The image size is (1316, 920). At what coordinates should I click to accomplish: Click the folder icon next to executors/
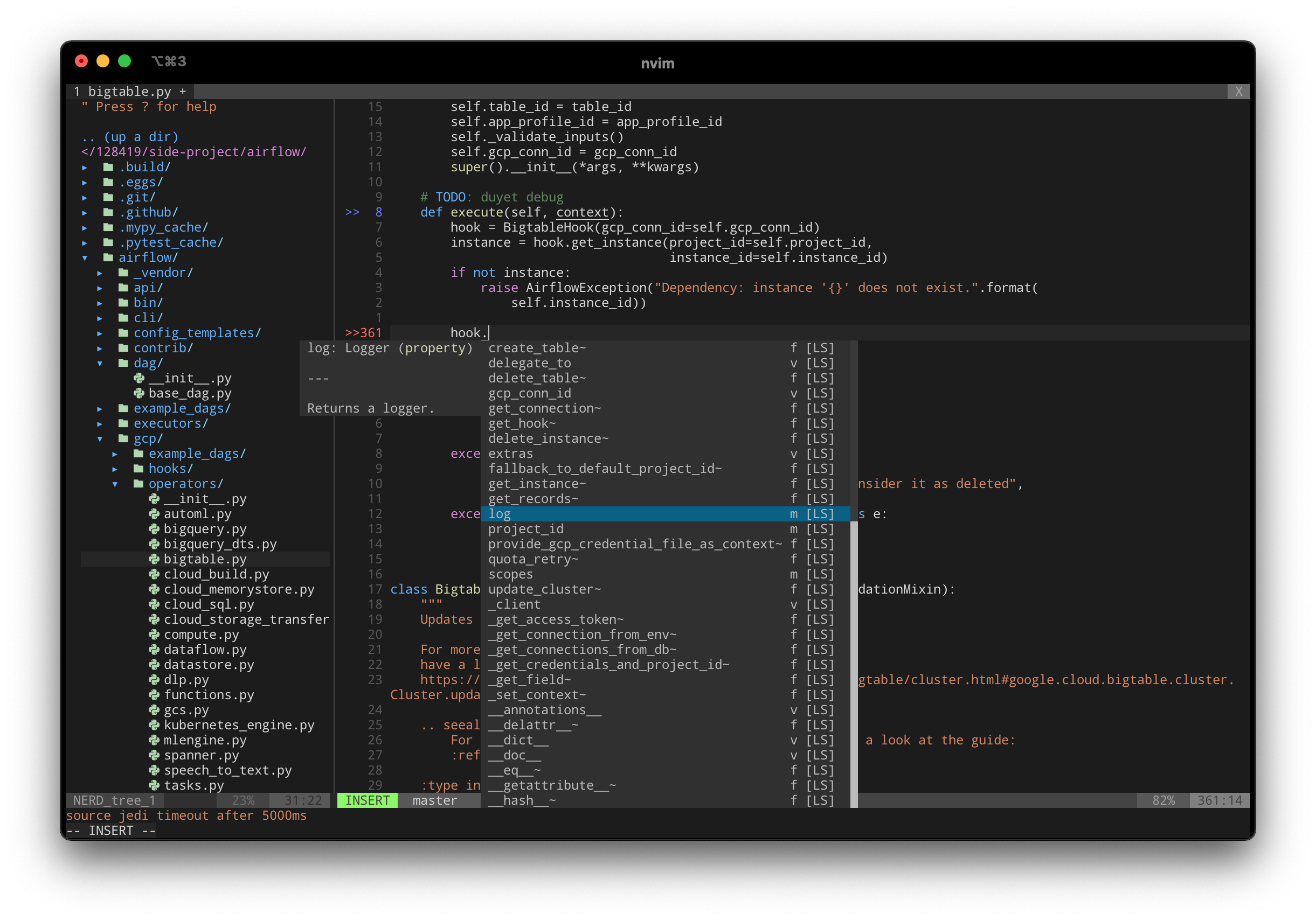click(123, 423)
